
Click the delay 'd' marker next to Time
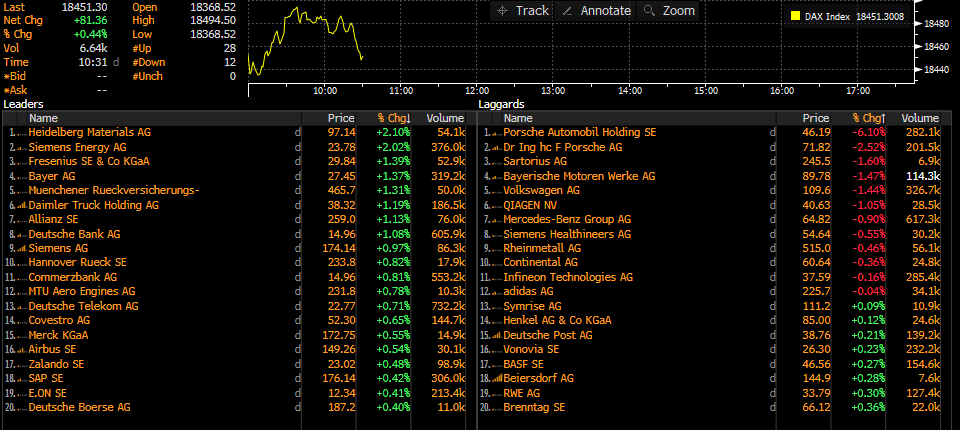116,62
